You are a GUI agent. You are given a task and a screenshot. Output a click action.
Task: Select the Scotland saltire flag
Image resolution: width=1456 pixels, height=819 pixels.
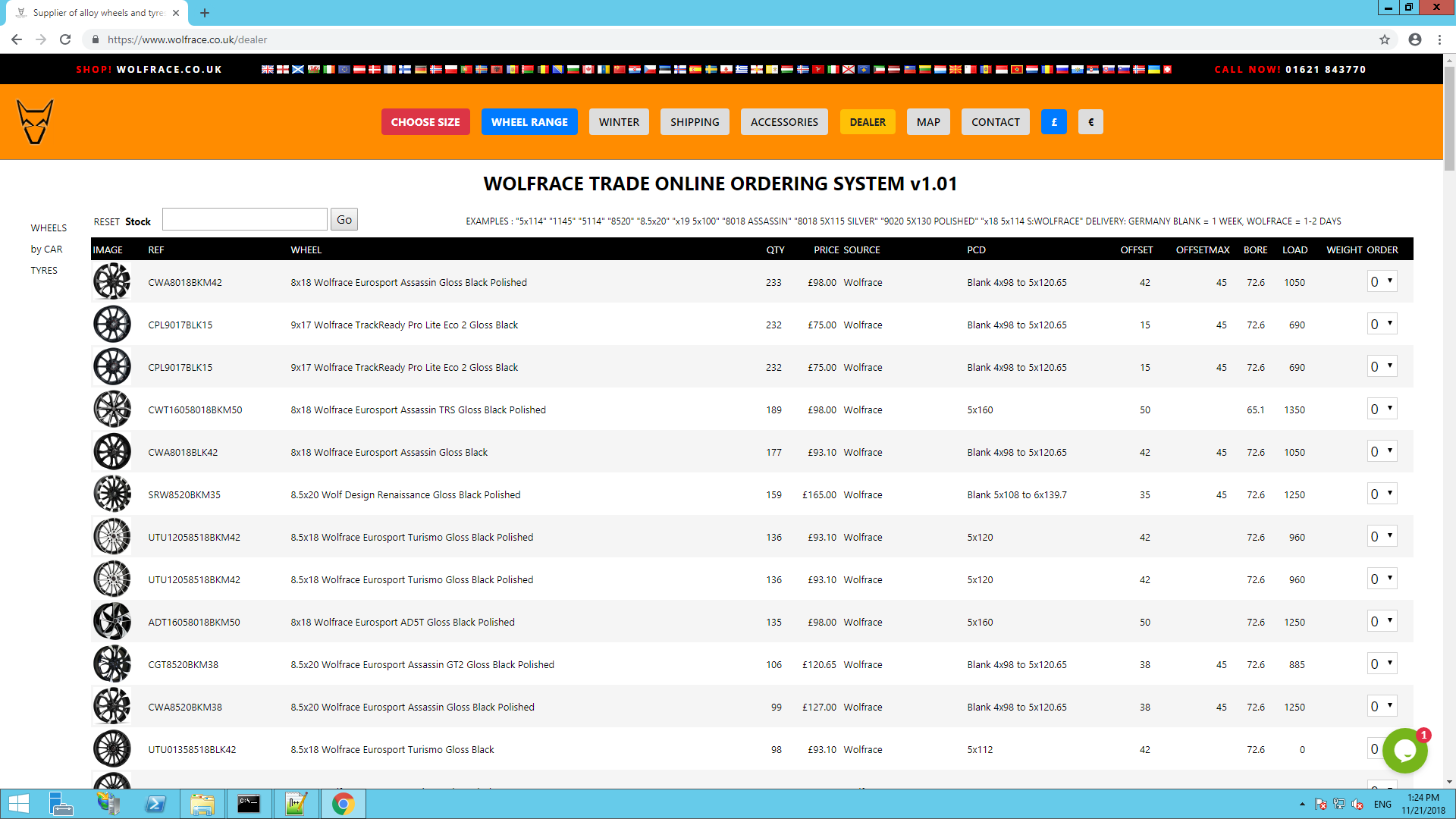tap(298, 69)
